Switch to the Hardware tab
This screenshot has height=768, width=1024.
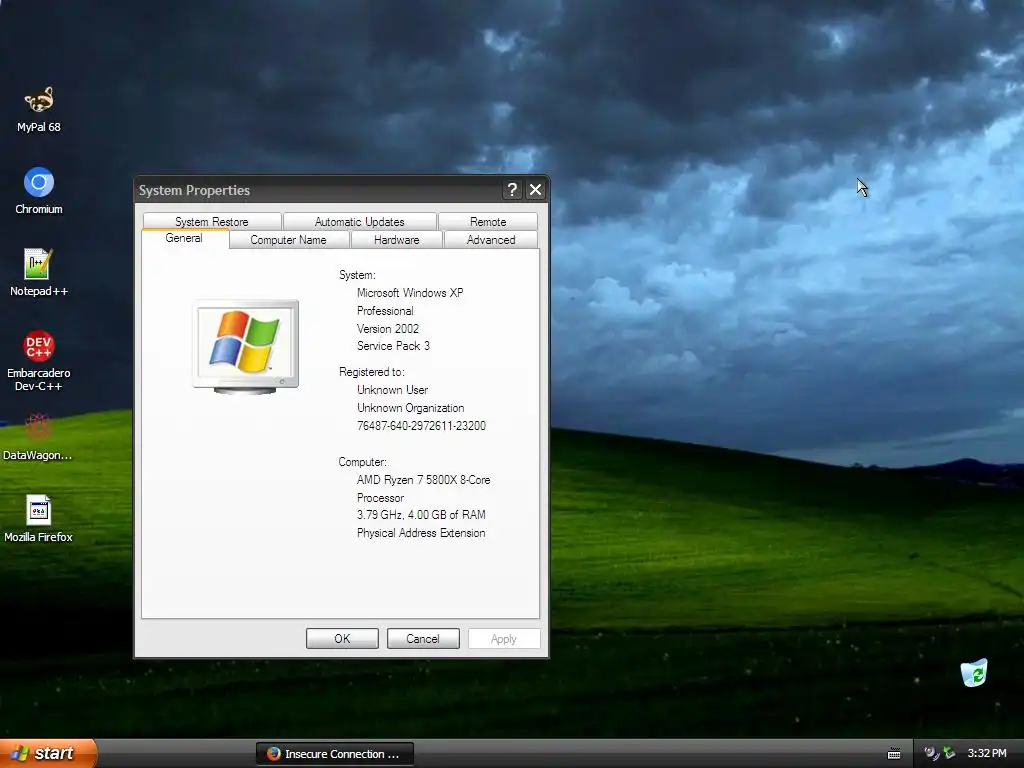(396, 240)
